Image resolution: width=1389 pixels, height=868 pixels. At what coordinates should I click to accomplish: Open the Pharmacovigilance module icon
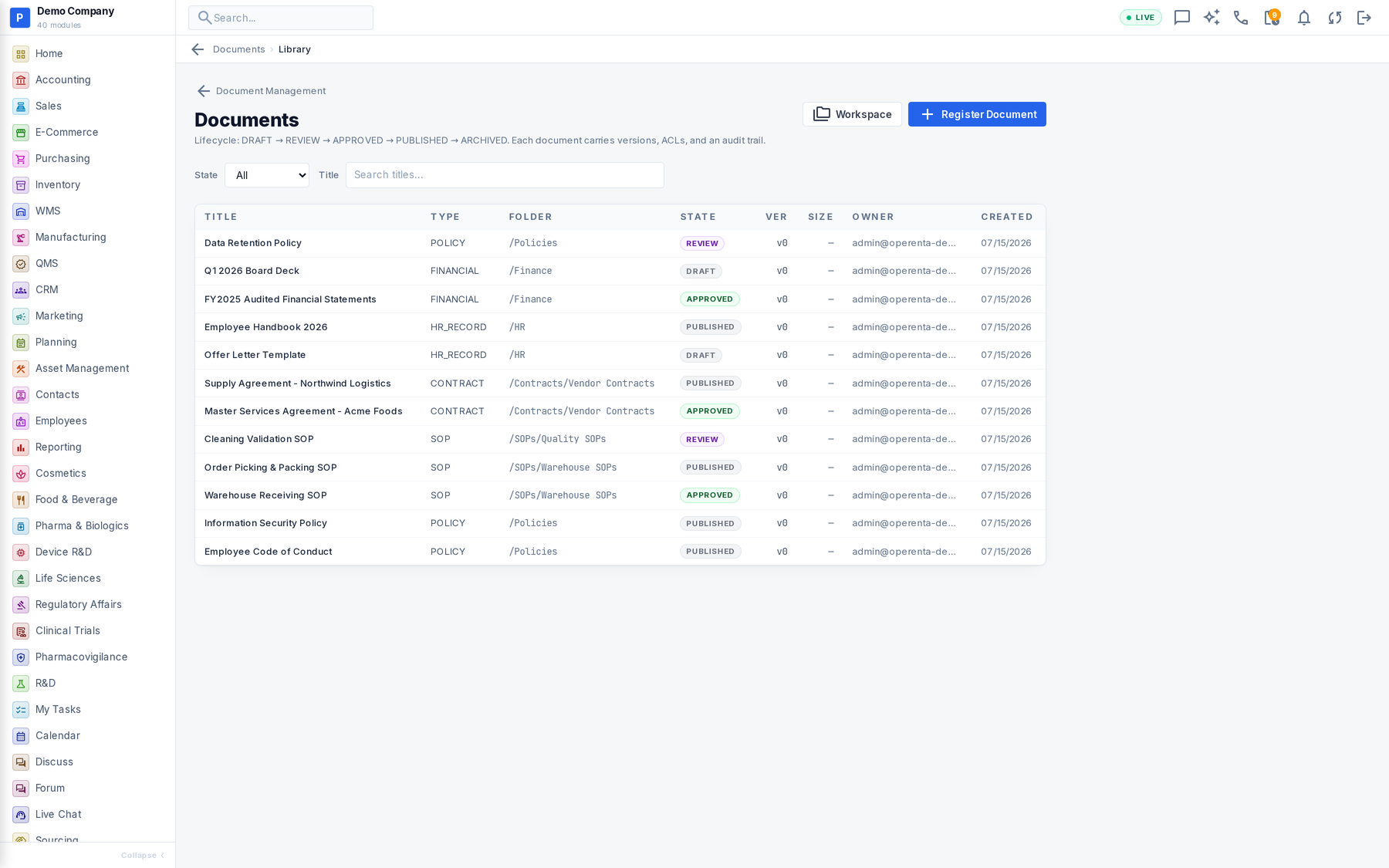[21, 657]
